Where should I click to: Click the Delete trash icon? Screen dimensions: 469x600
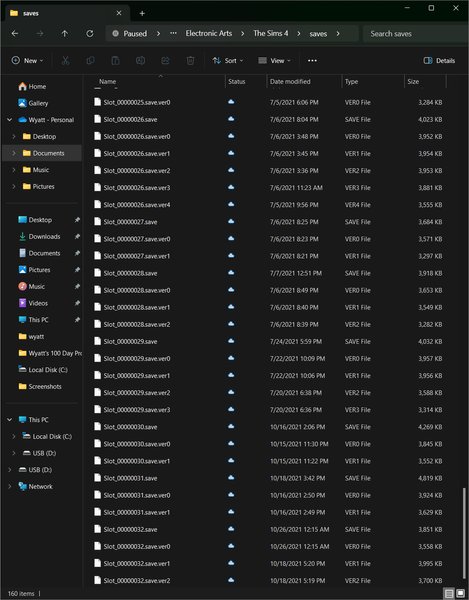point(190,60)
